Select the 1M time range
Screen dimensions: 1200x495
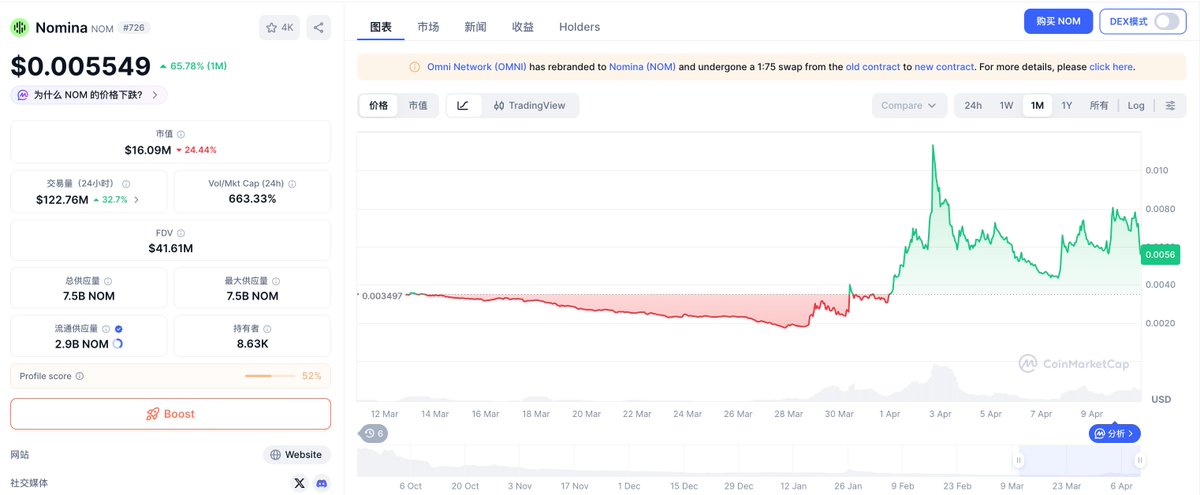pyautogui.click(x=1037, y=105)
